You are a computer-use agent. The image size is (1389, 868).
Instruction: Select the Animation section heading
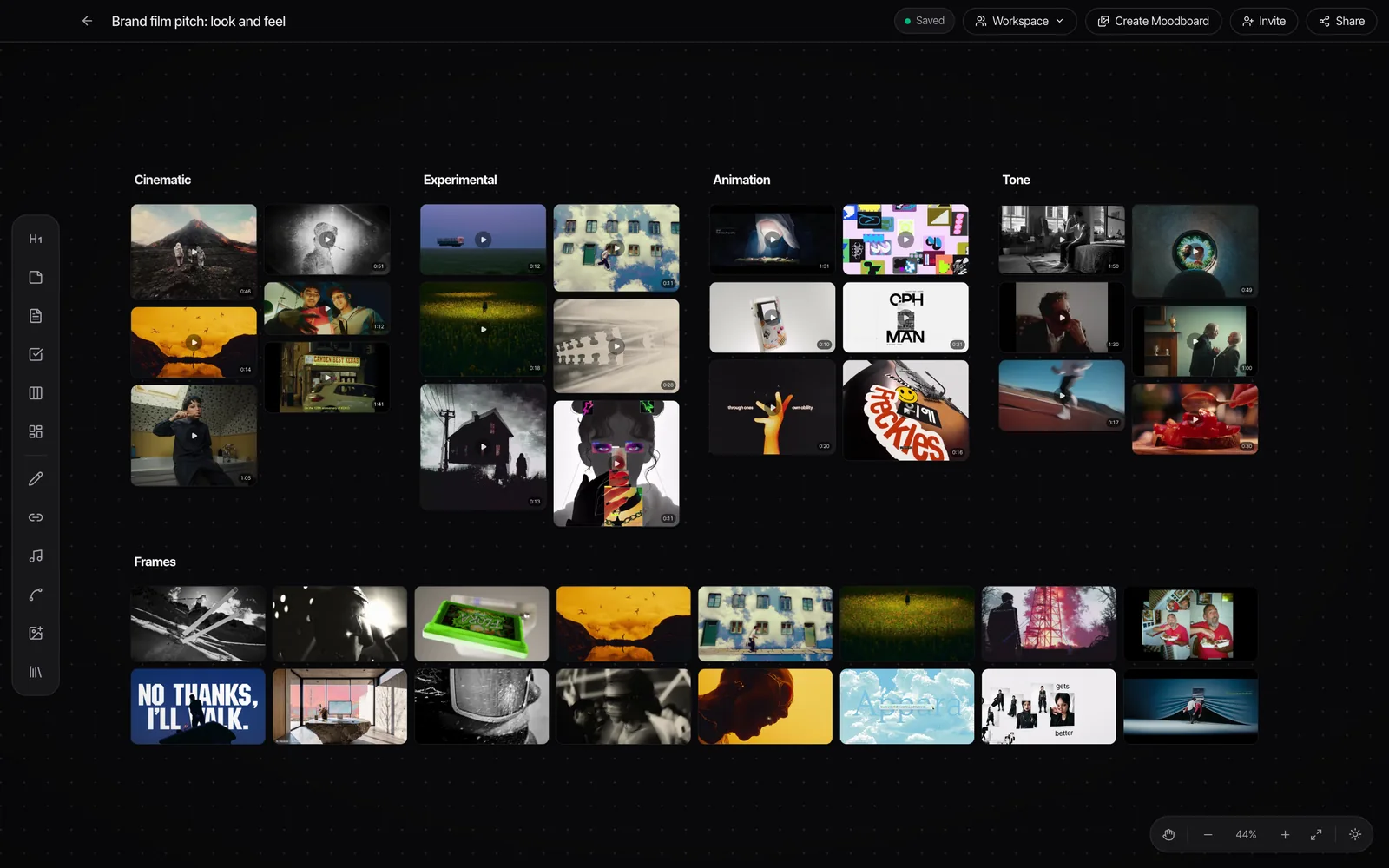[741, 180]
